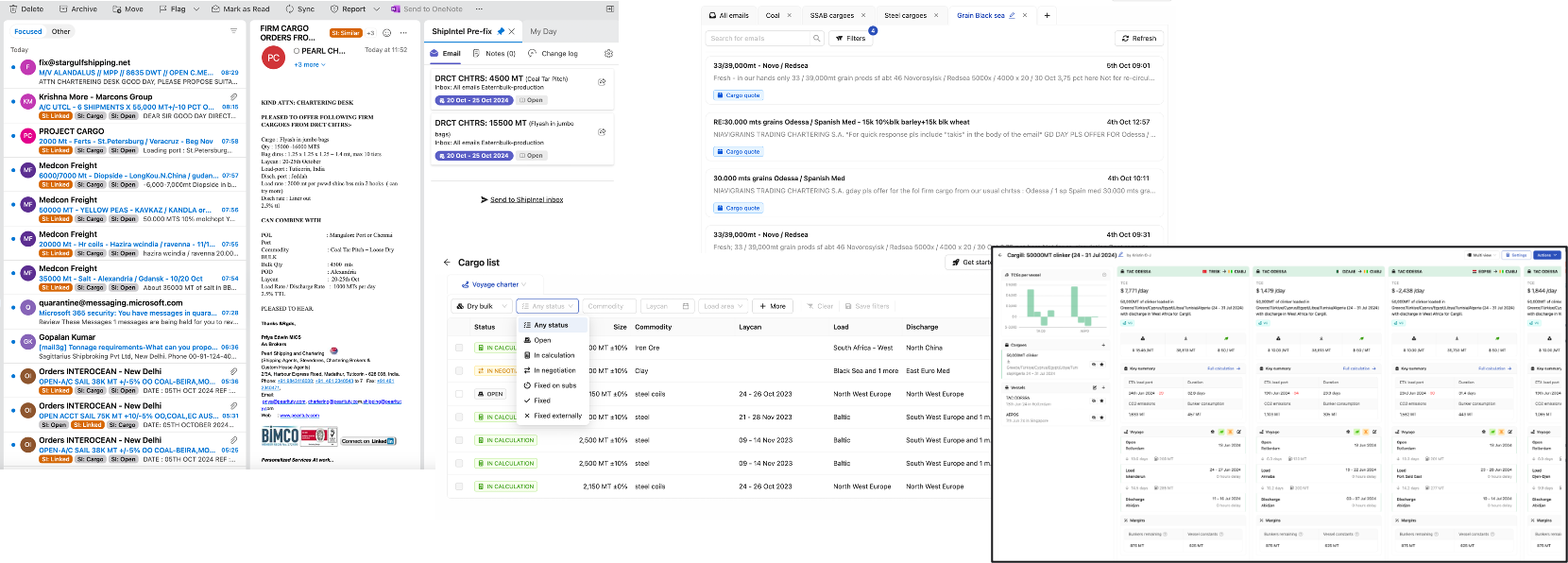Click the mail list filter icon

[x=233, y=31]
